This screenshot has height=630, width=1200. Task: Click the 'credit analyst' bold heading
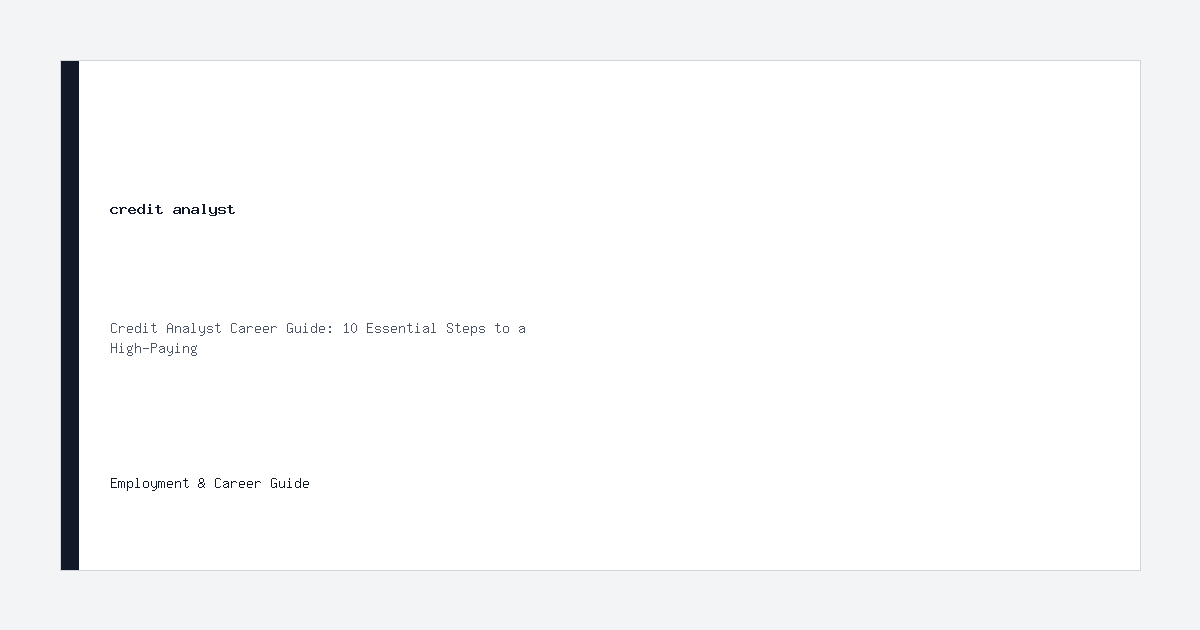[x=172, y=209]
